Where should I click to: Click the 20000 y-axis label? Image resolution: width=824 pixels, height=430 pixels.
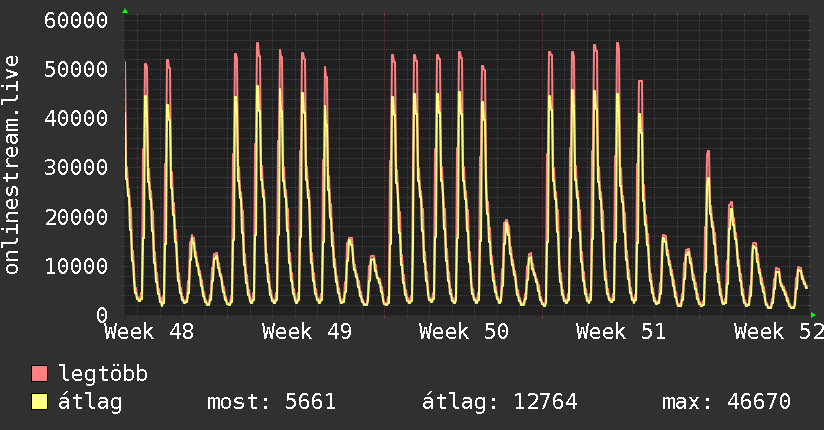(x=76, y=217)
